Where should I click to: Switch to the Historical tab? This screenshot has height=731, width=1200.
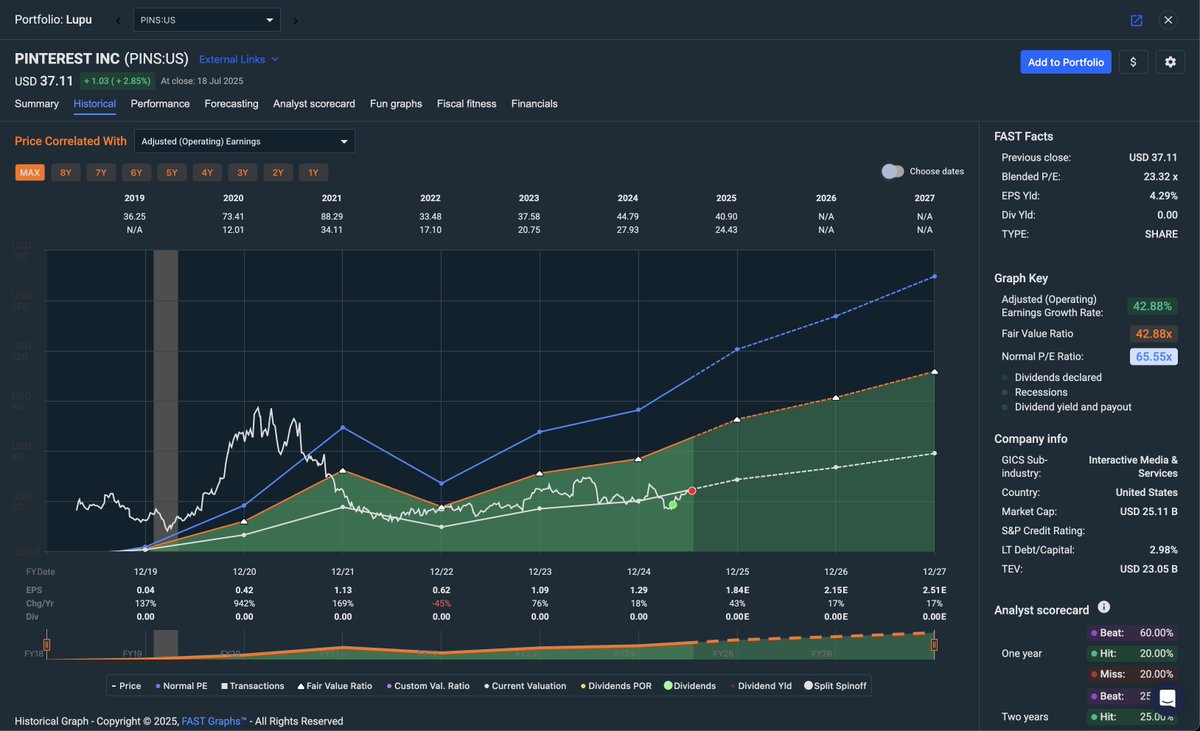tap(95, 104)
